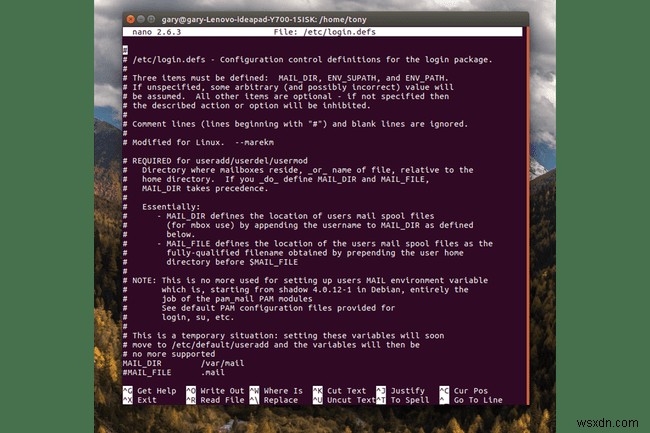This screenshot has width=650, height=433.
Task: Click the 'Essentially:' comment line
Action: (x=161, y=207)
